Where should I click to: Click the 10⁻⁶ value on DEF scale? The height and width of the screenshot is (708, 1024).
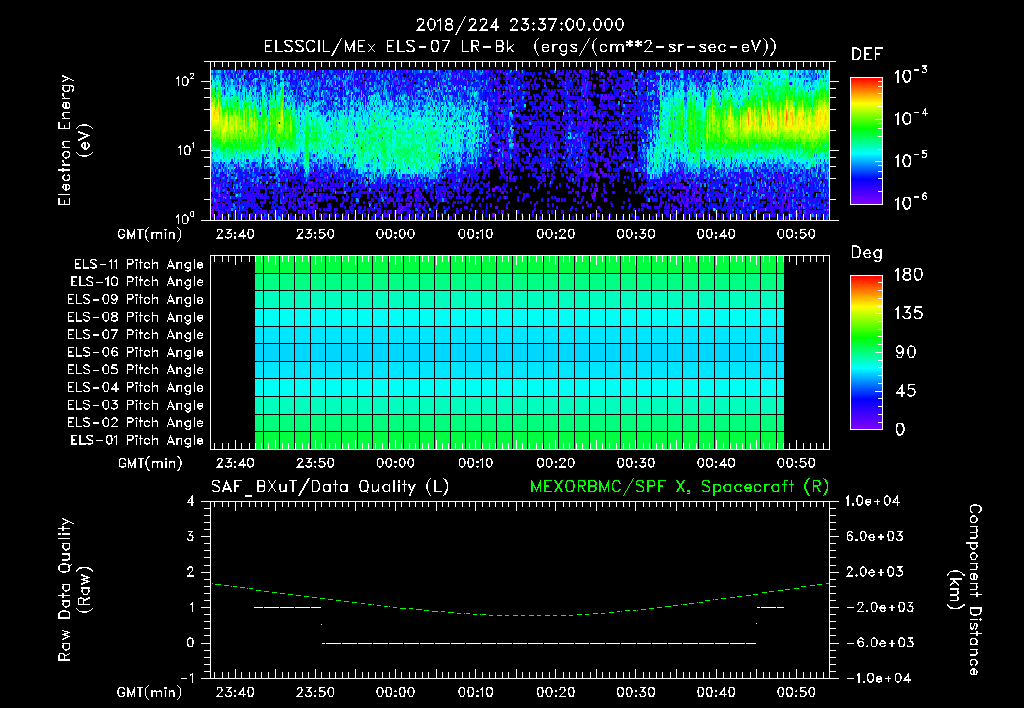pos(910,202)
